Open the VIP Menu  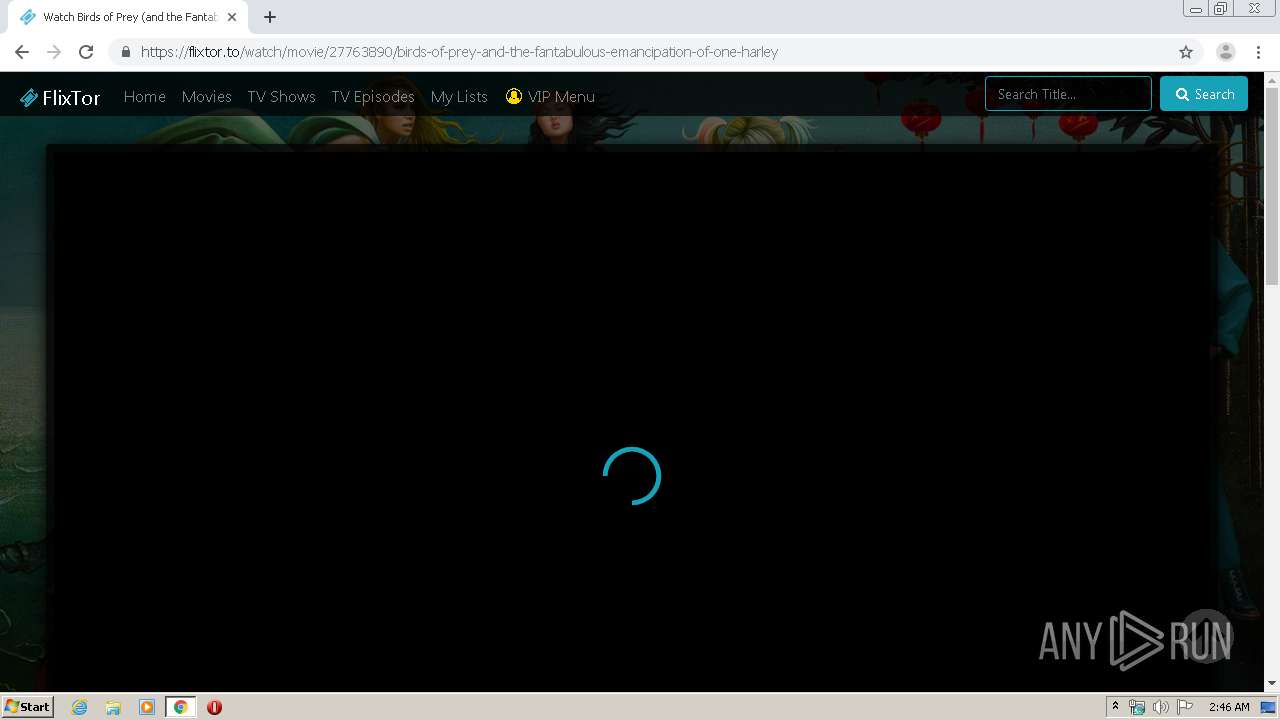coord(550,97)
